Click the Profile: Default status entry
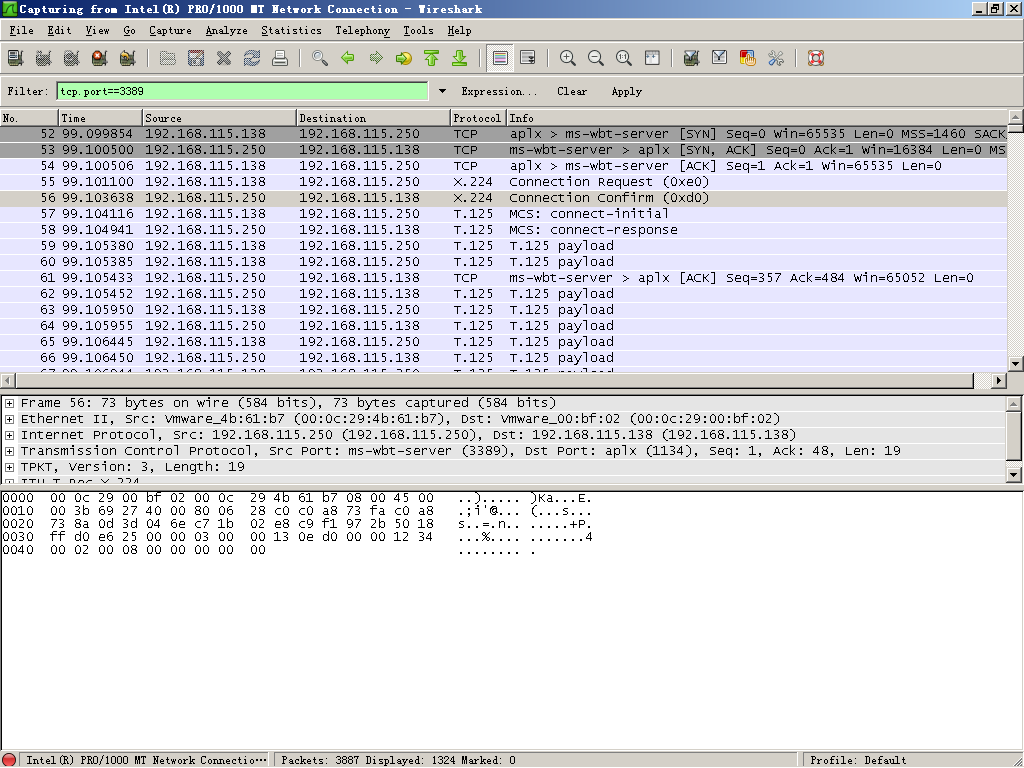Viewport: 1024px width, 768px height. click(858, 760)
